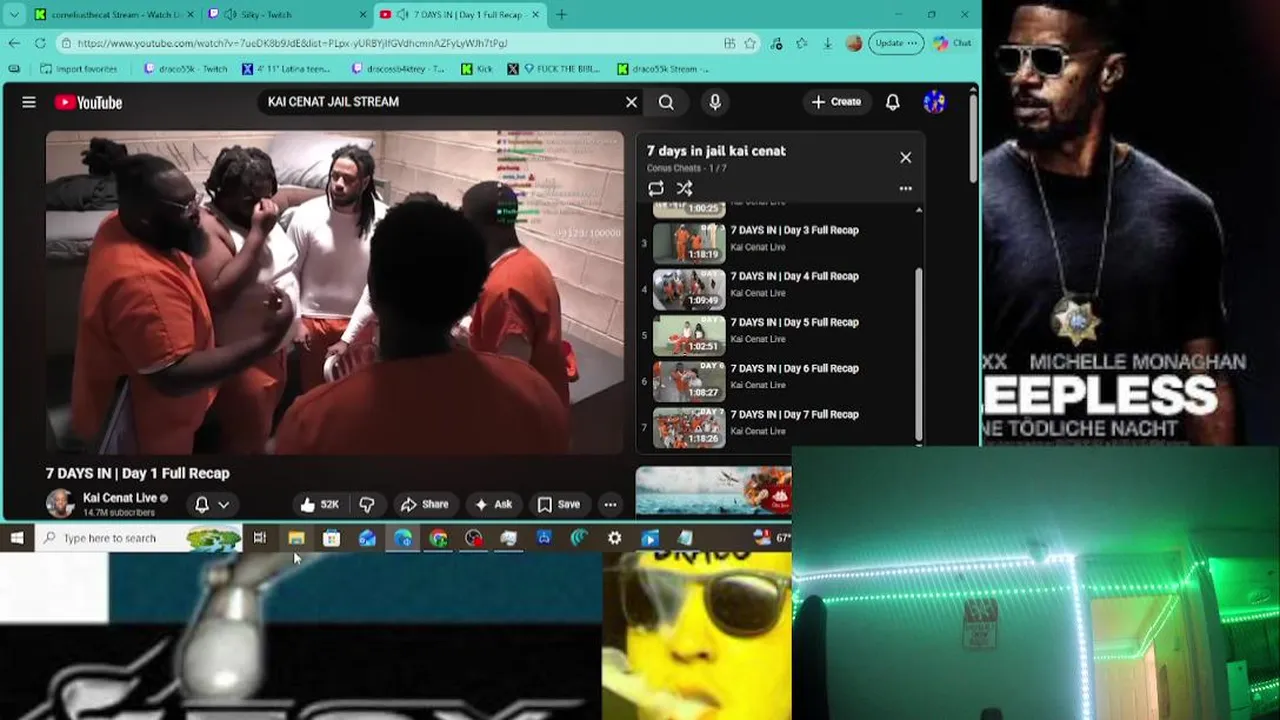Start voice search with the microphone
The image size is (1280, 720).
(x=714, y=102)
